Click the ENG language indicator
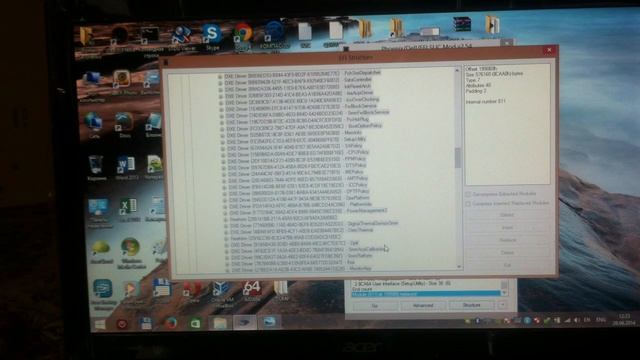 [x=600, y=320]
